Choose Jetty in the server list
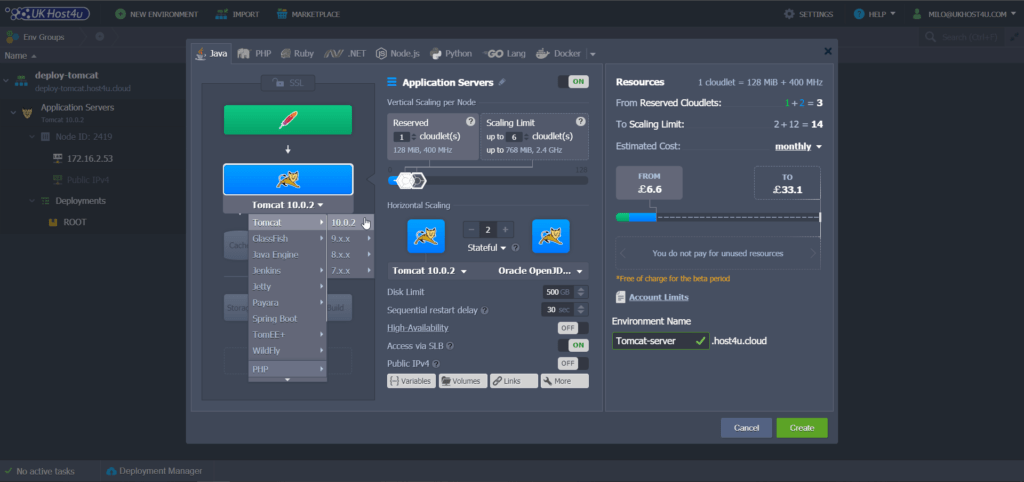Screen dimensions: 1024x482 (x=287, y=286)
